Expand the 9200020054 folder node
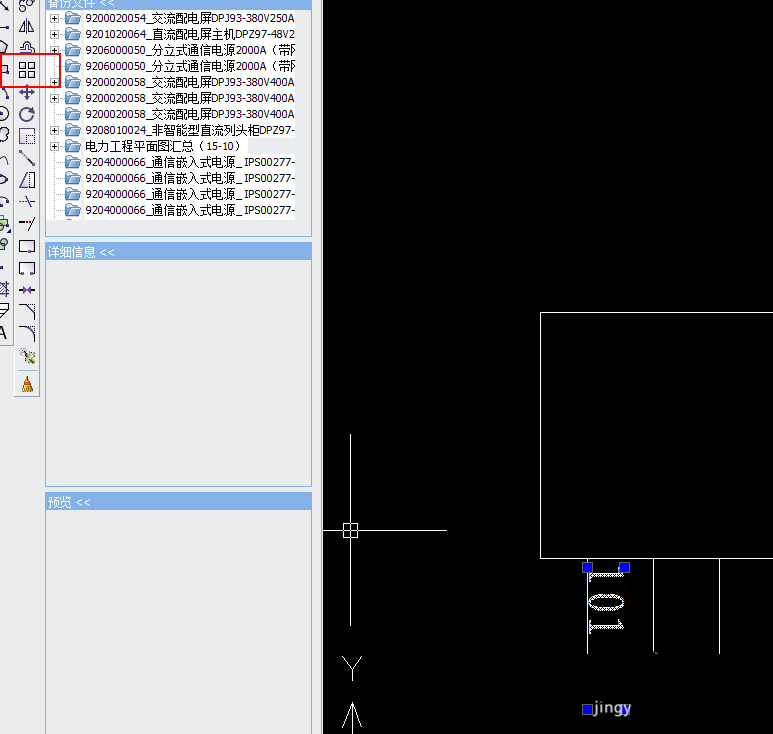This screenshot has width=773, height=734. [54, 18]
